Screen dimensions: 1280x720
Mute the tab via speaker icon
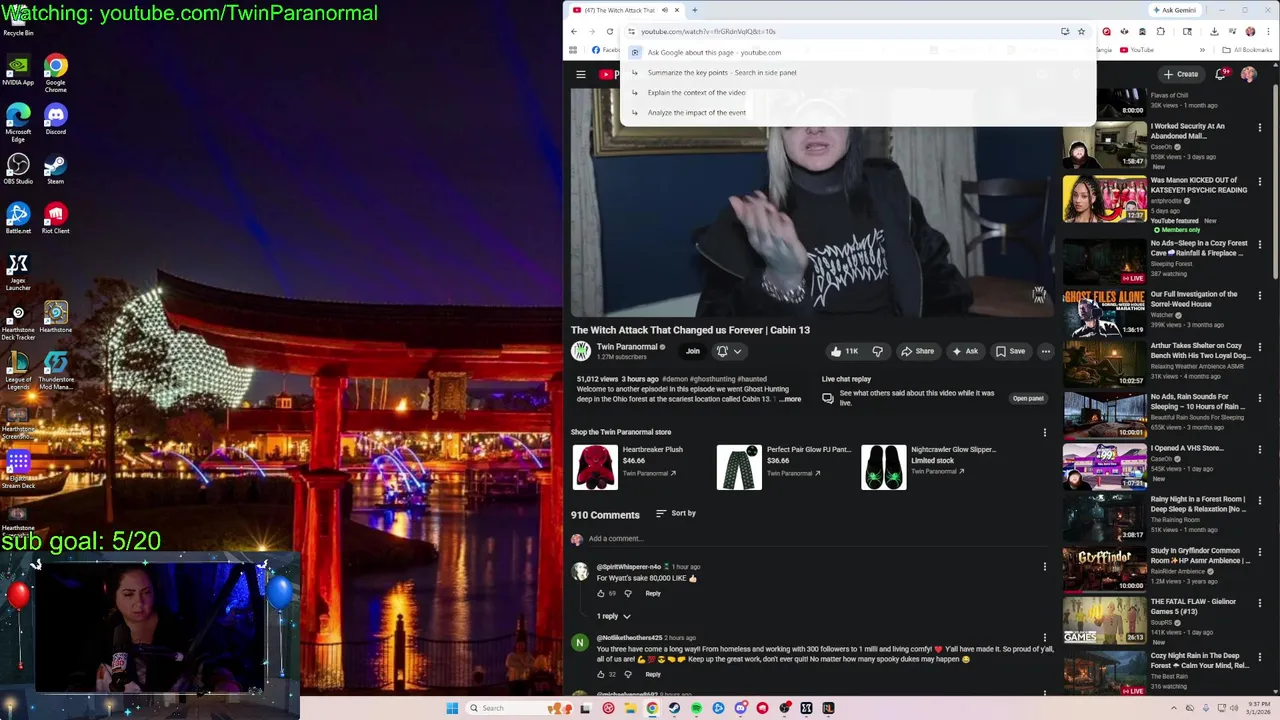pyautogui.click(x=664, y=10)
